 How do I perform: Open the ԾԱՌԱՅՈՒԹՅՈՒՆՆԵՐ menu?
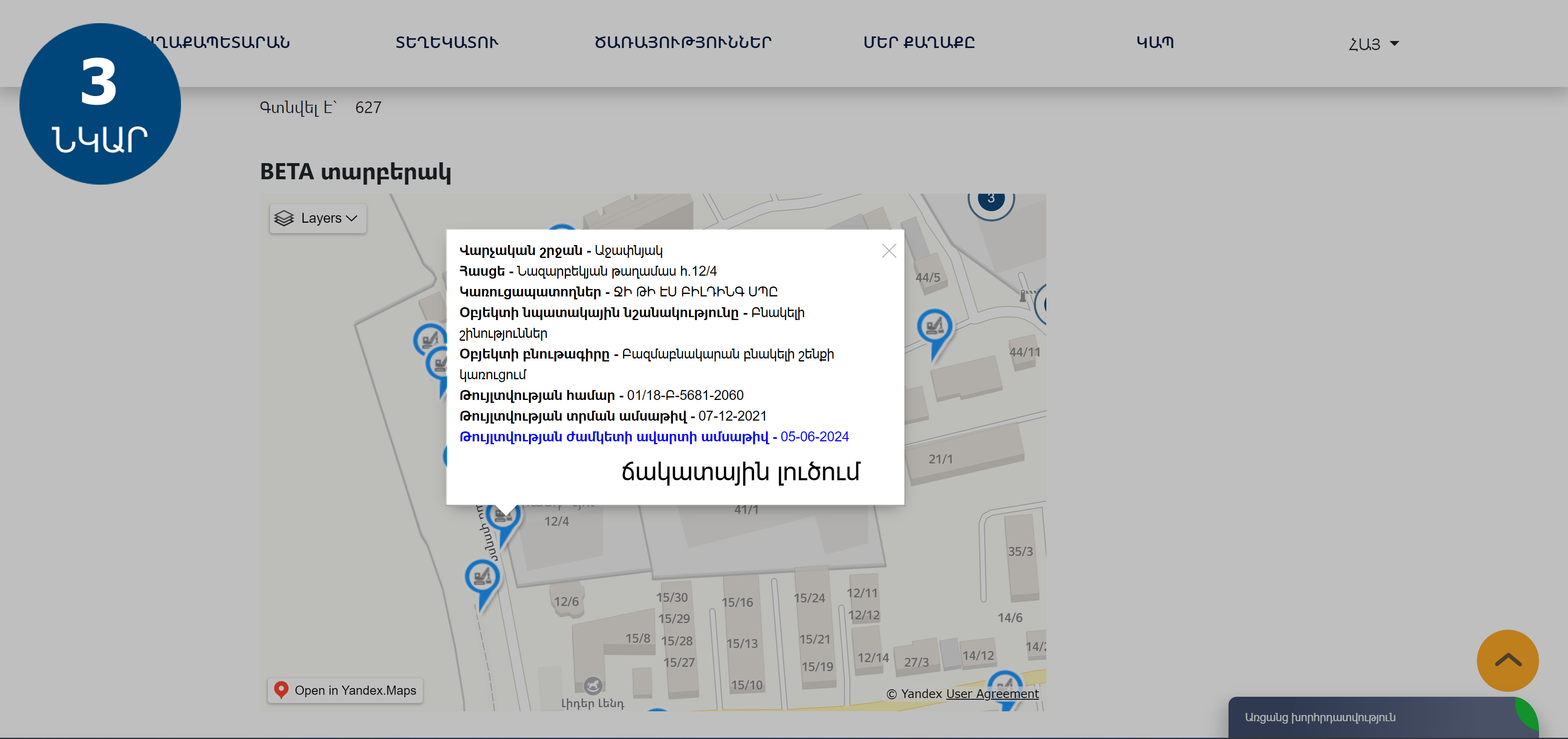point(683,43)
